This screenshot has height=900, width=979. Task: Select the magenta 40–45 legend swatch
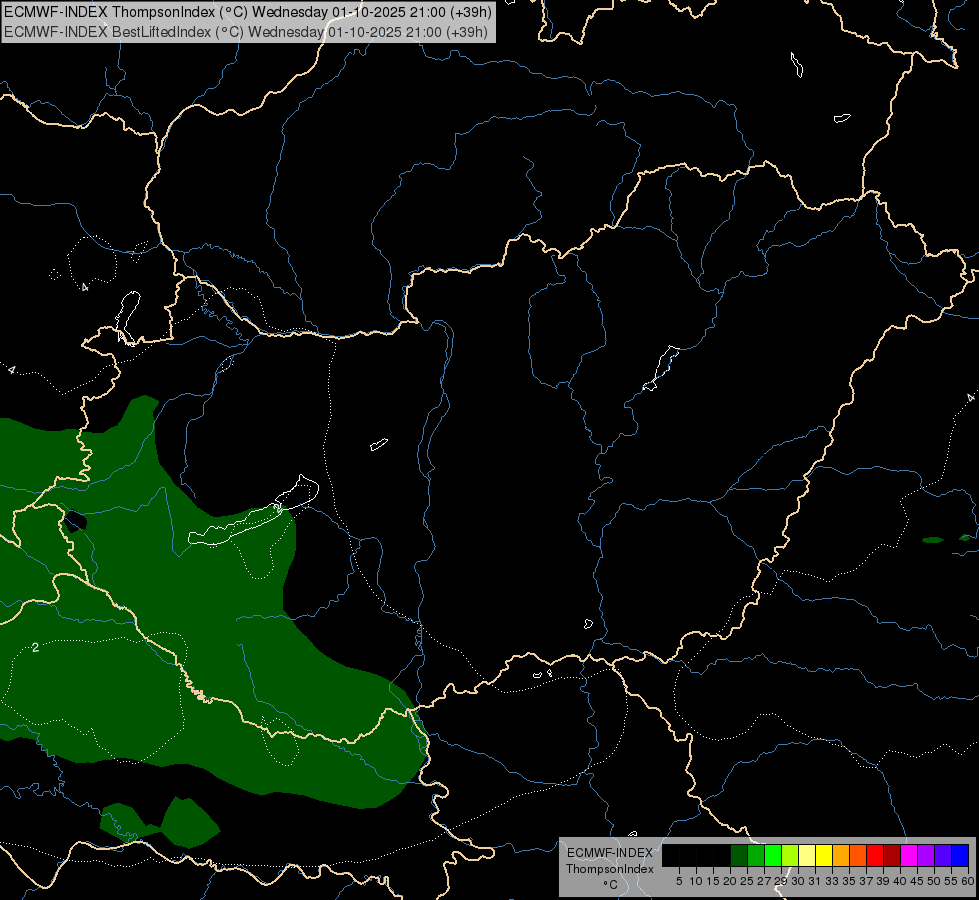tap(909, 855)
